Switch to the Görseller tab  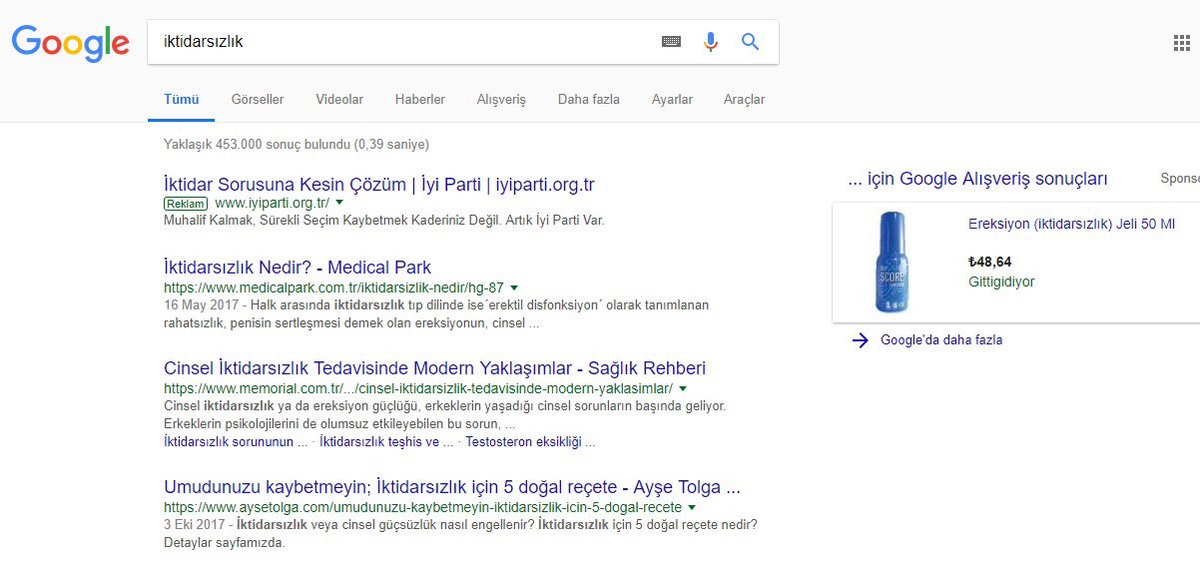pos(257,100)
